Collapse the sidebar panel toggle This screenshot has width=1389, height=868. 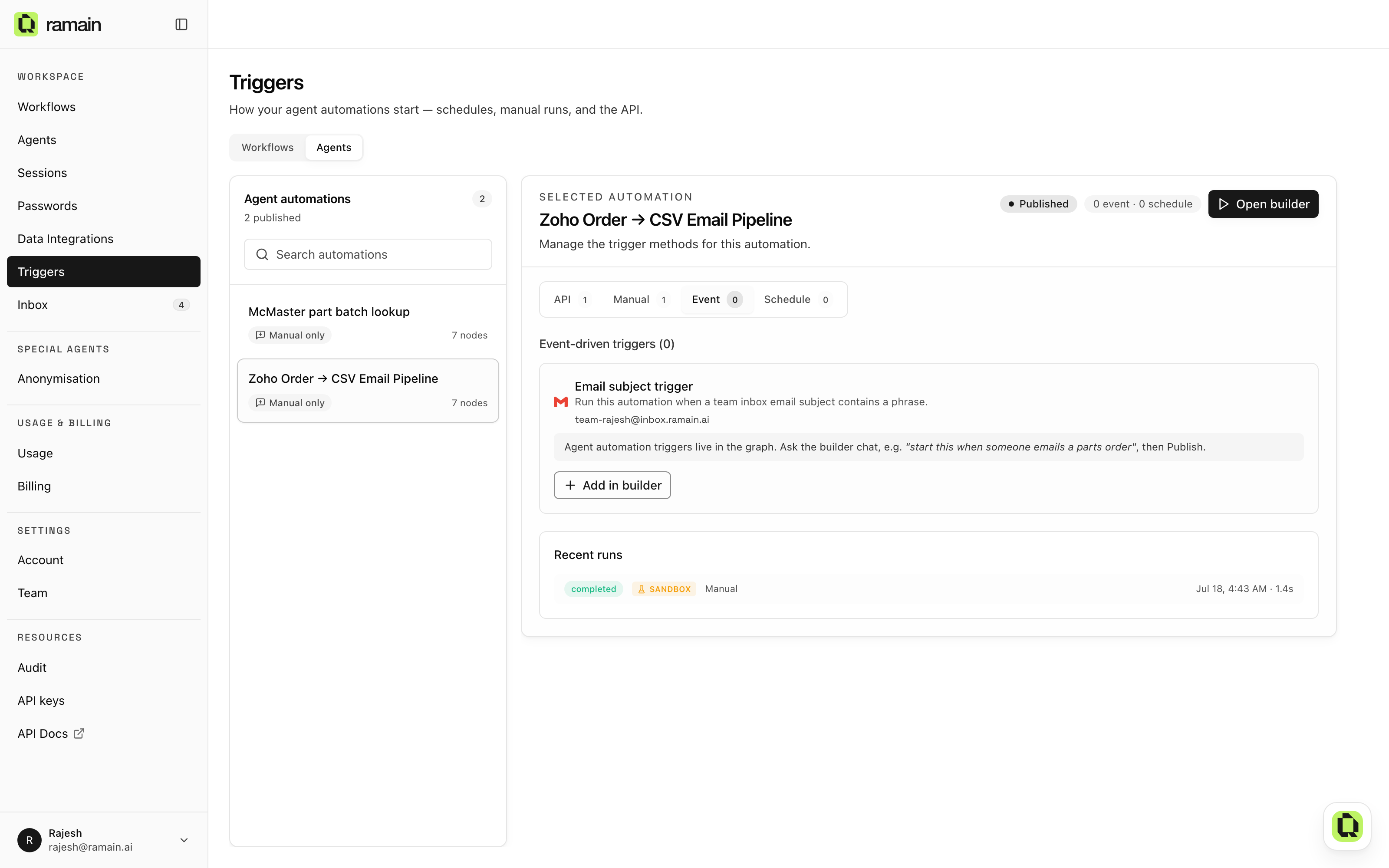[x=181, y=24]
